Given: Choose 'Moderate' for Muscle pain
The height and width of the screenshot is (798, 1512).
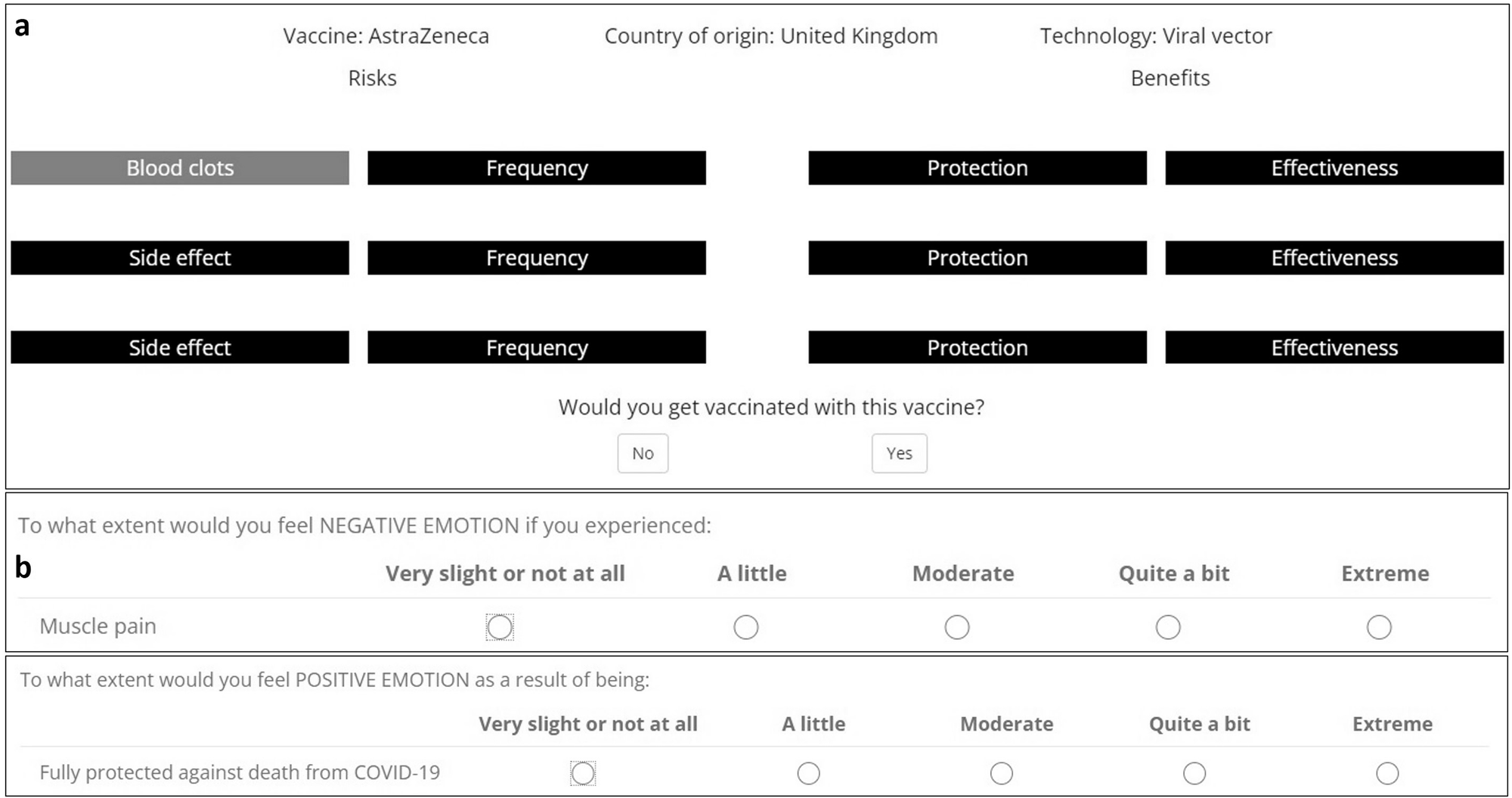Looking at the screenshot, I should coord(957,627).
